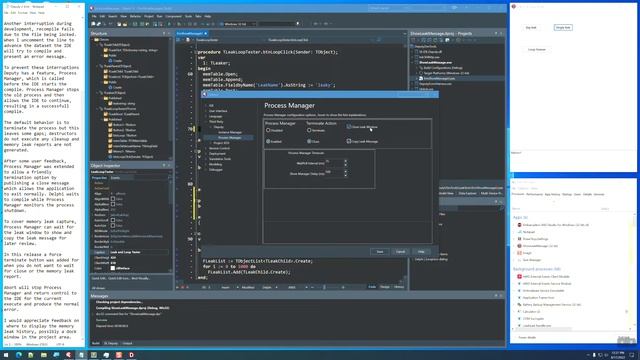The height and width of the screenshot is (360, 640).
Task: Click Help in the Options dialog
Action: coord(421,251)
